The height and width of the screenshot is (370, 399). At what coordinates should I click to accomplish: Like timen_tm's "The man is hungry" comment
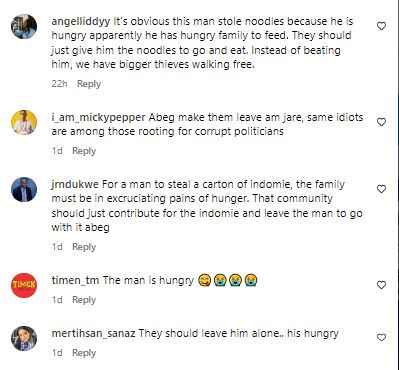[x=381, y=285]
